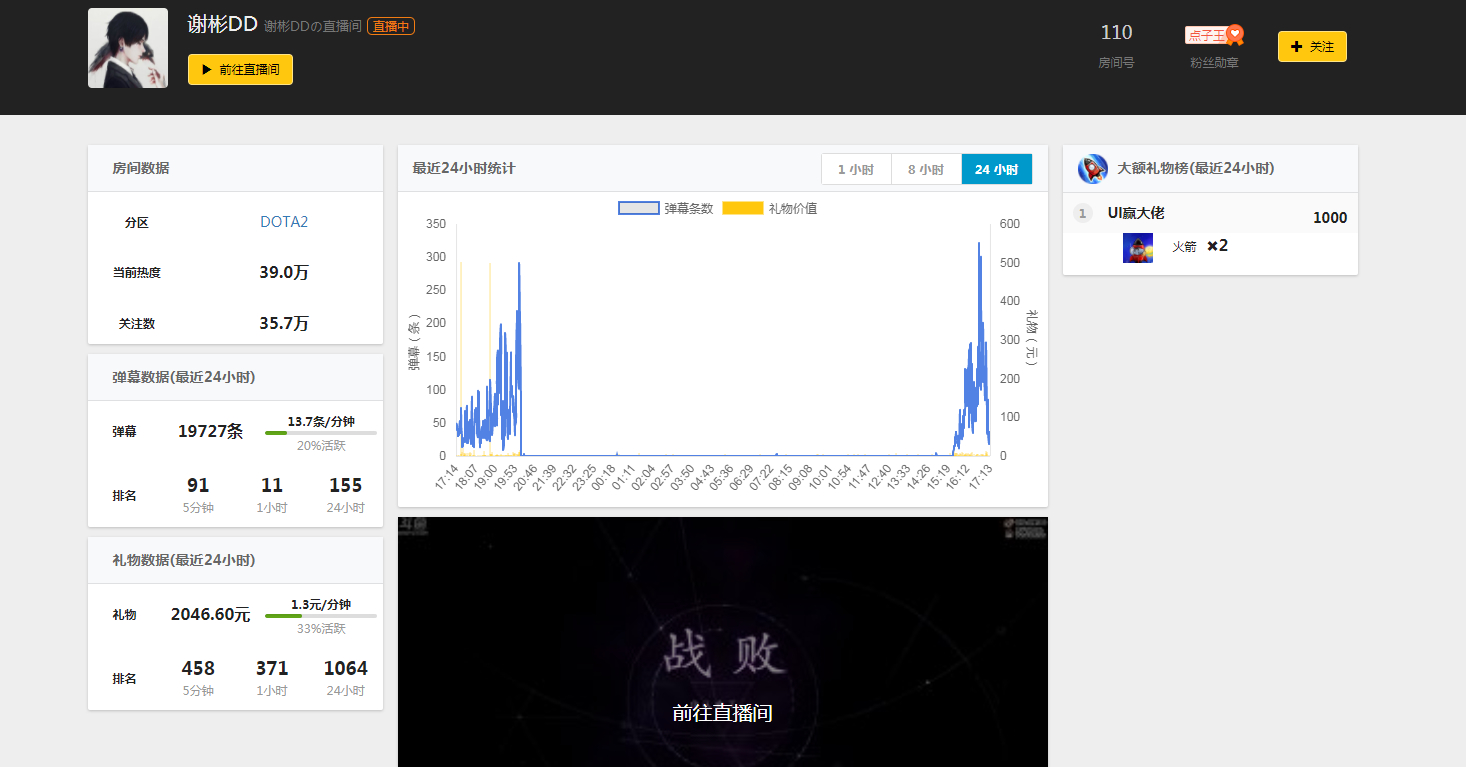The height and width of the screenshot is (767, 1466).
Task: Click the 直播中 live status badge
Action: [391, 26]
